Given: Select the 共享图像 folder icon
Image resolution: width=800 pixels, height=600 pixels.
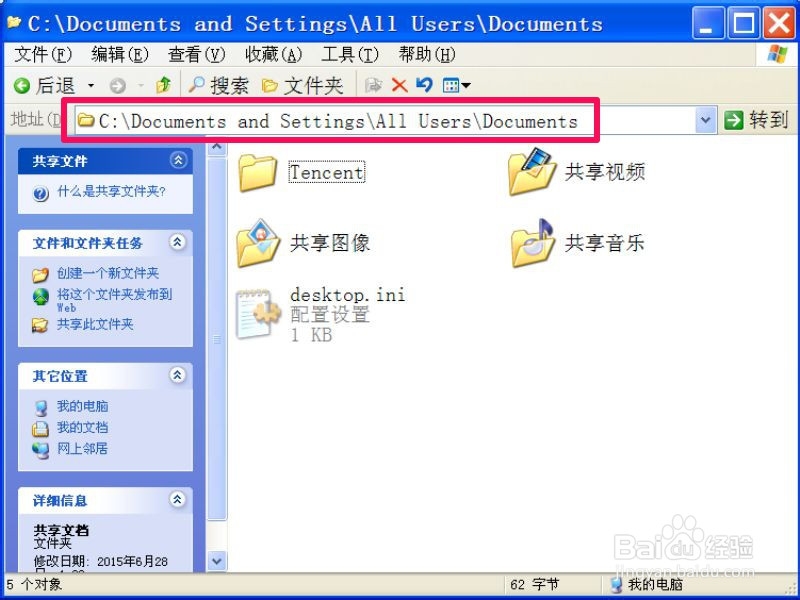Looking at the screenshot, I should pos(258,243).
